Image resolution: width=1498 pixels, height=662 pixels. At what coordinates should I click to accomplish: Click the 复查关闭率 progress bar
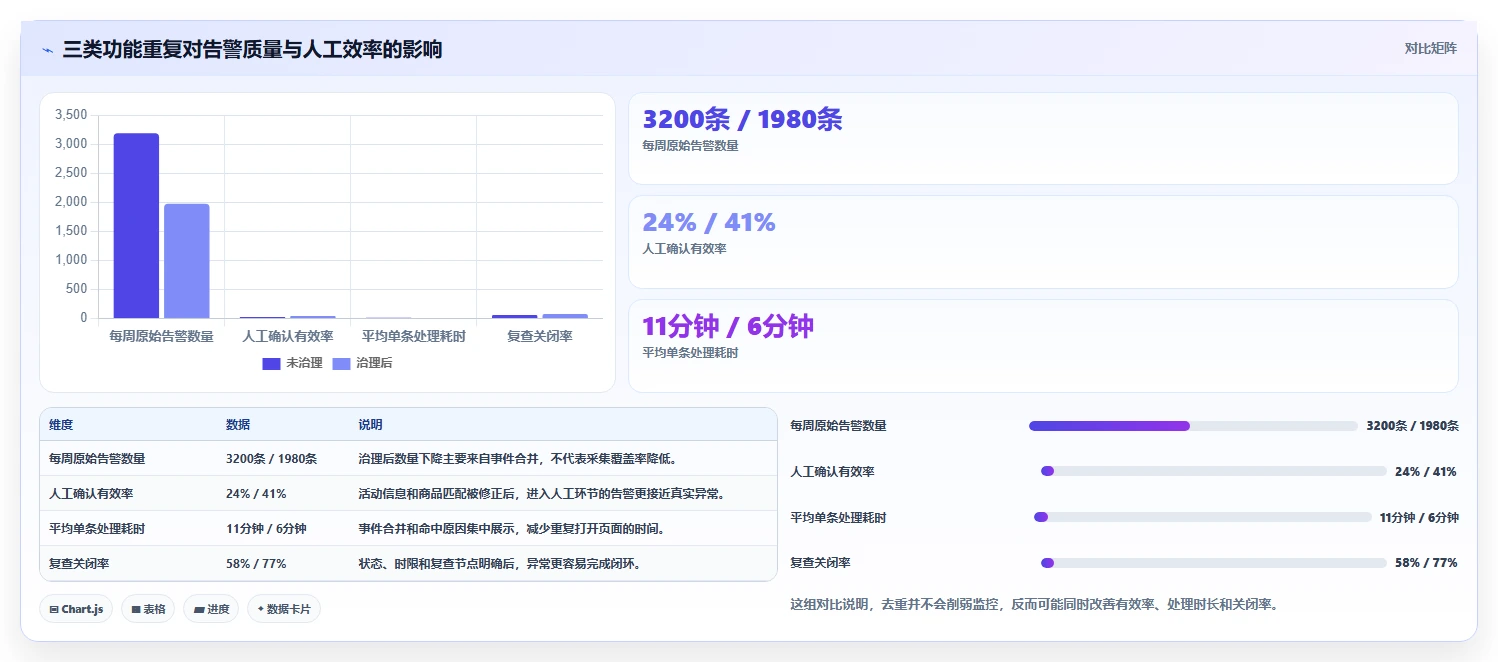point(1214,563)
